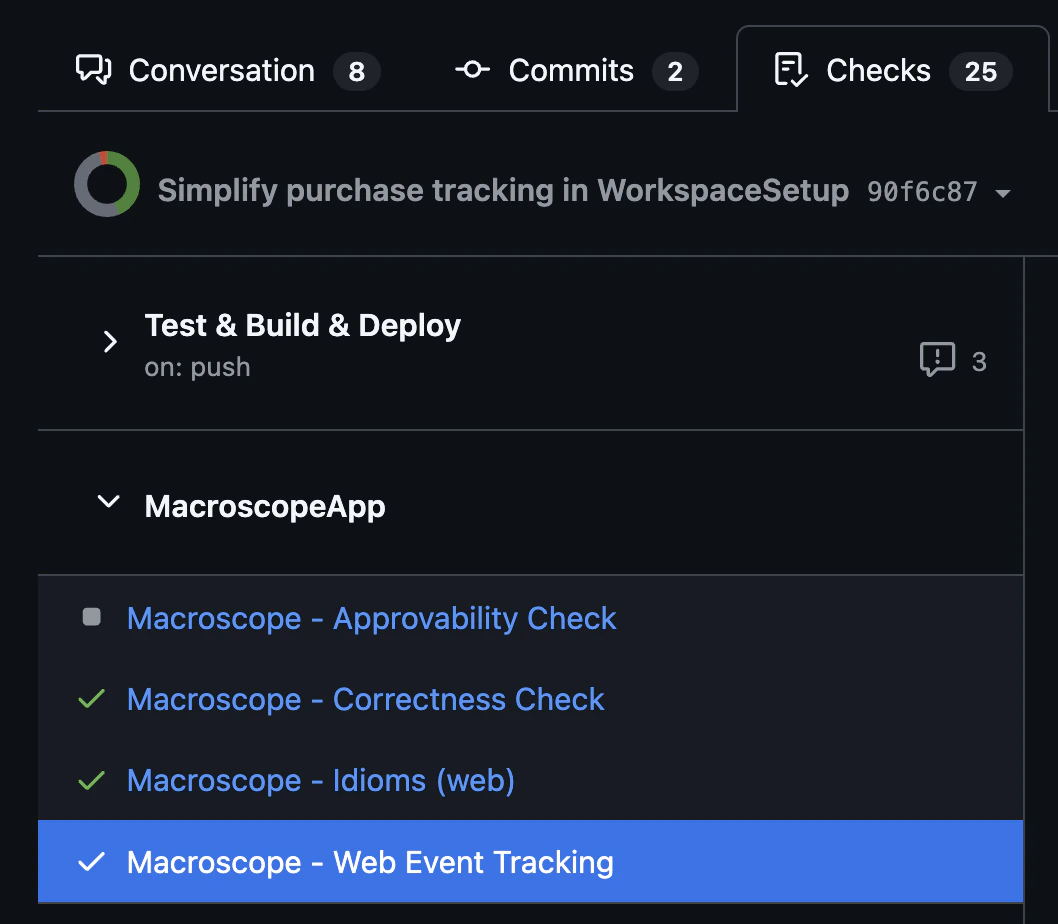This screenshot has height=924, width=1058.
Task: Collapse the MacroscopeApp group
Action: (x=107, y=503)
